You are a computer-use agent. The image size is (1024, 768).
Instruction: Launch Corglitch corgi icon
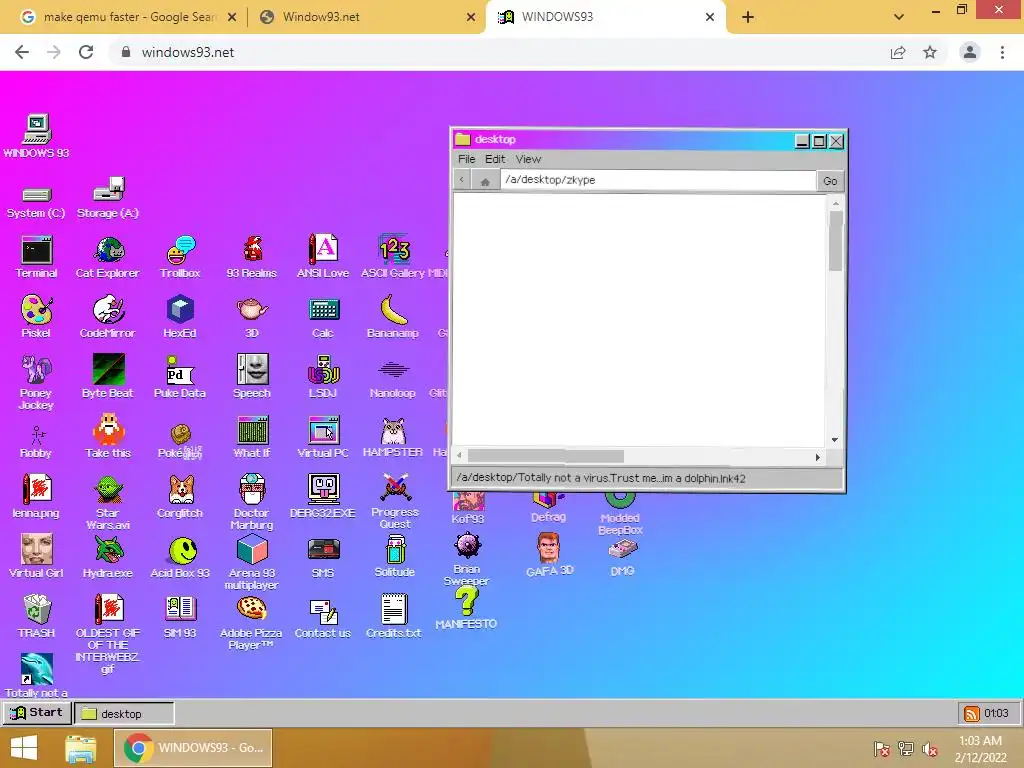pos(180,496)
